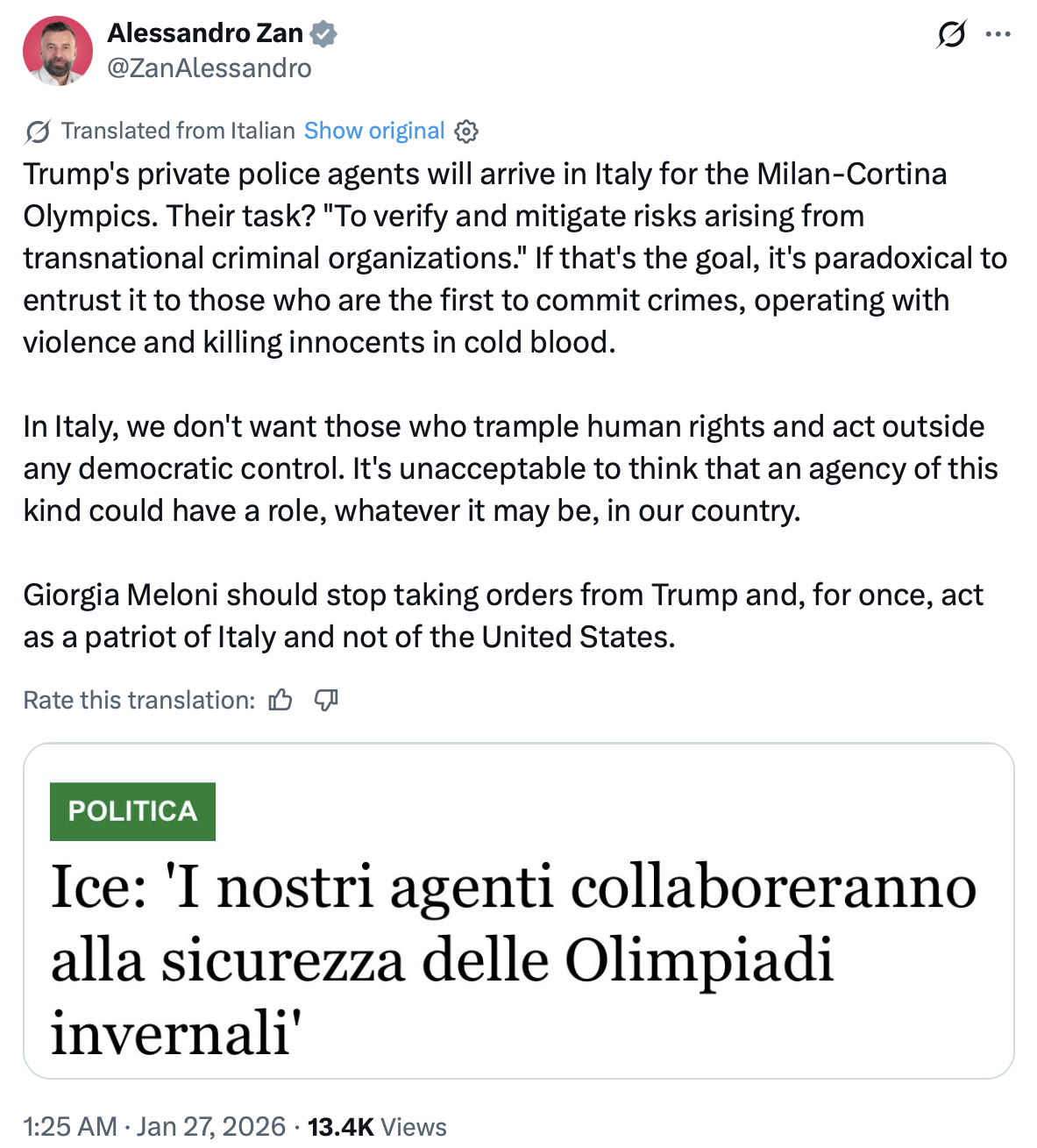Open the POLITICA section label
Screen dimensions: 1037x1148
132,810
